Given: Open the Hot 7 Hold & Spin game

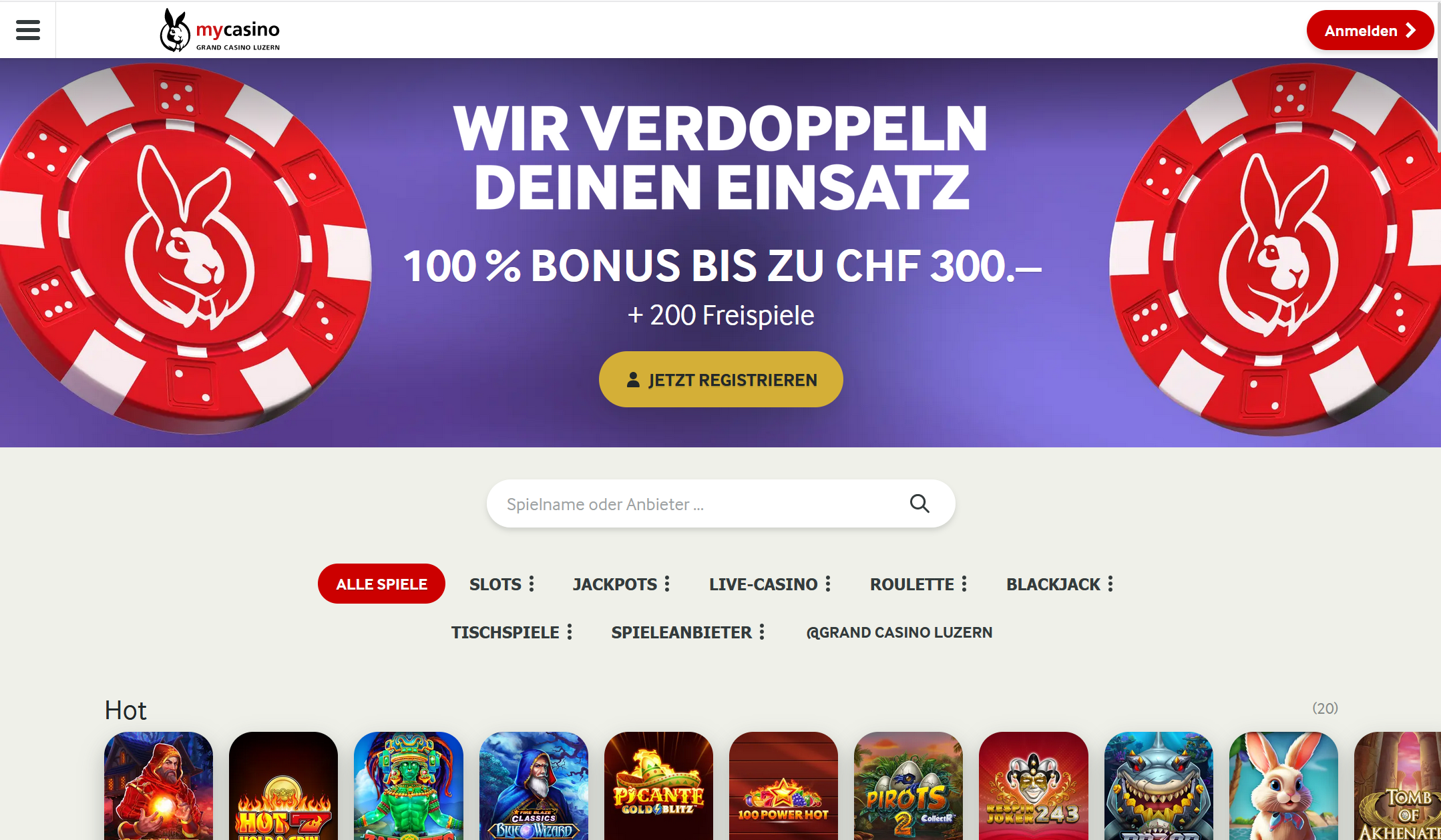Looking at the screenshot, I should tap(283, 785).
